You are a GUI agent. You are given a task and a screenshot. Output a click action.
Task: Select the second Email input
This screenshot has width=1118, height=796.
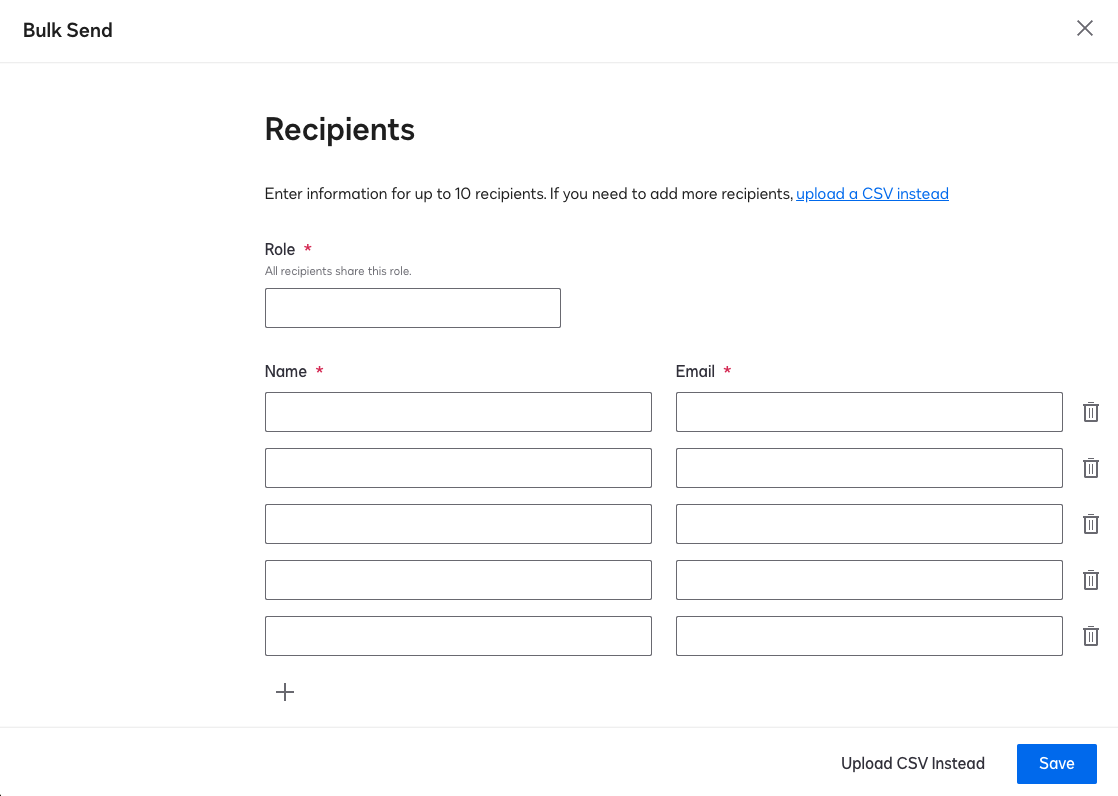[869, 468]
